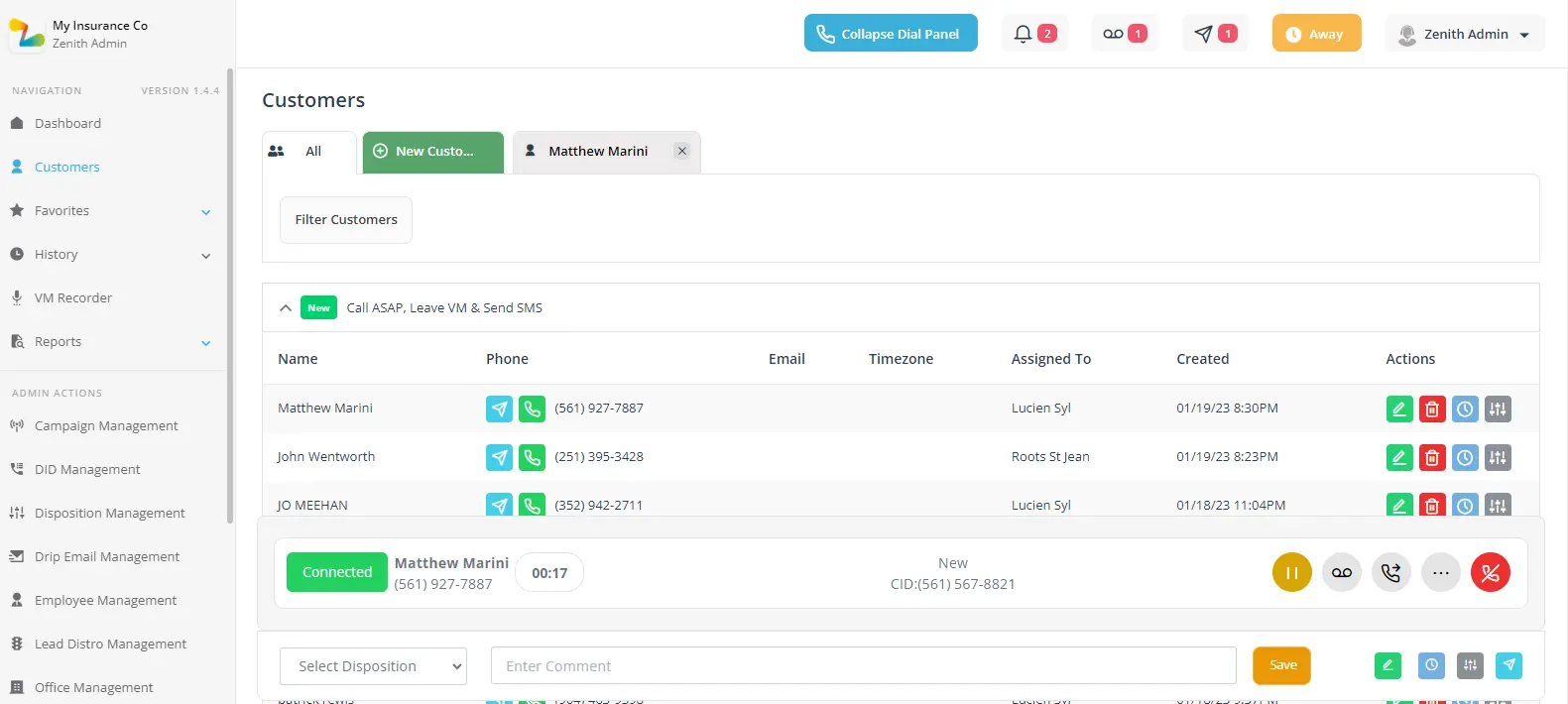Open the Select Disposition dropdown
Screen dimensions: 1568x704
[x=373, y=666]
